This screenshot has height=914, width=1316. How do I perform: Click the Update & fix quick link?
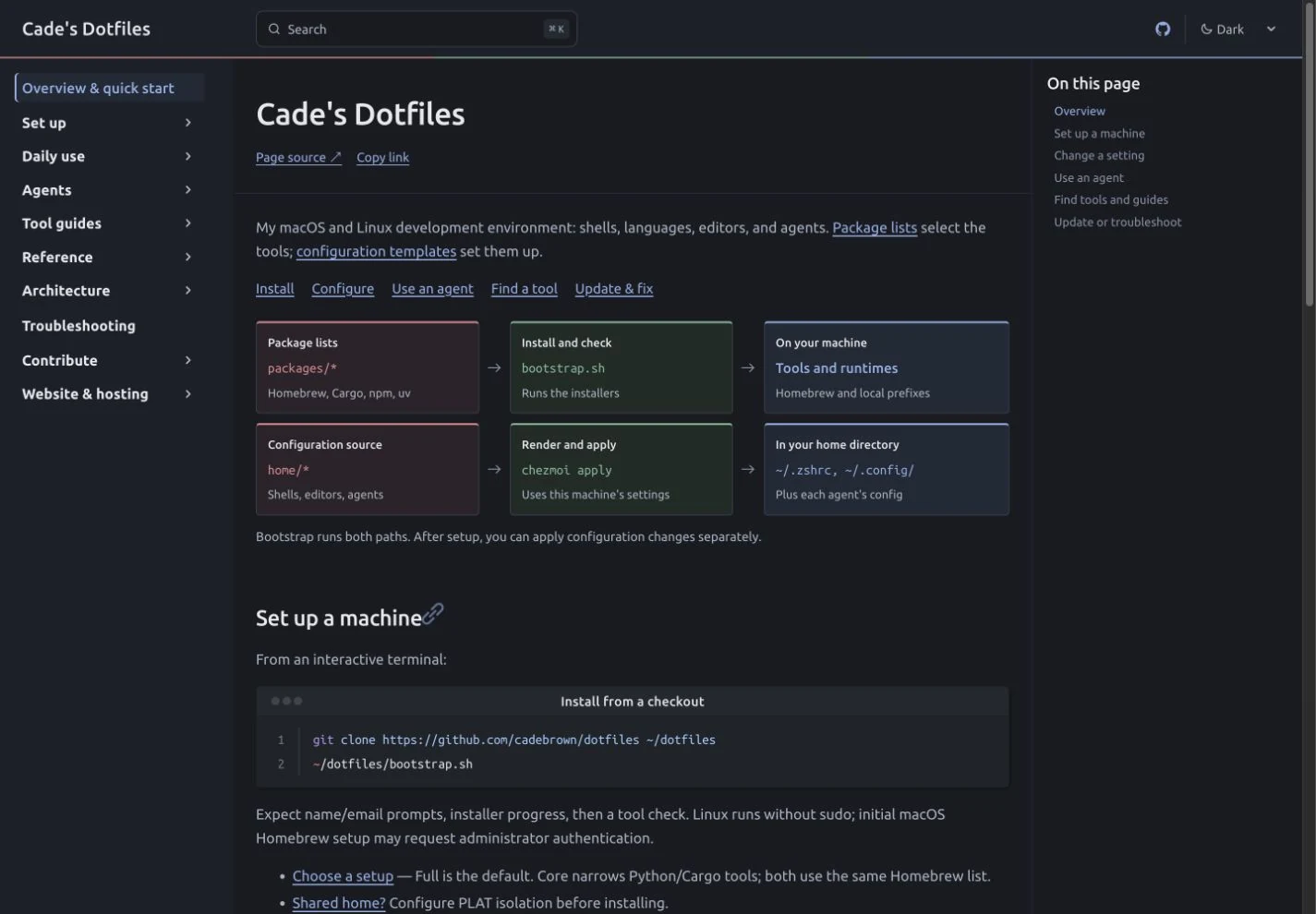click(614, 288)
